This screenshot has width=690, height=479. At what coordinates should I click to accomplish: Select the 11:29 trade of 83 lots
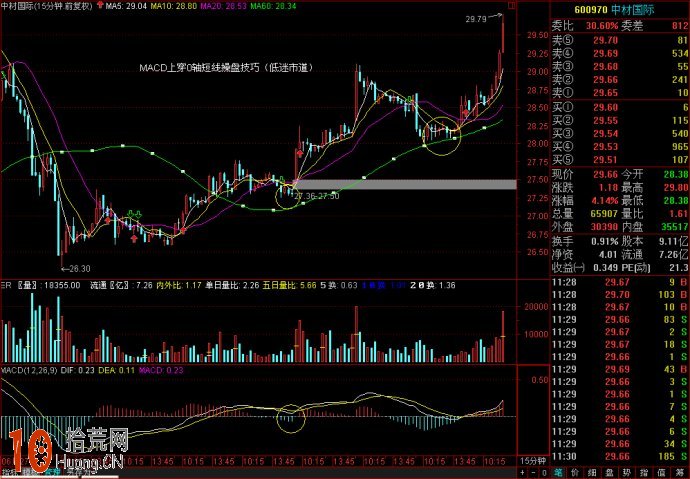pyautogui.click(x=620, y=319)
